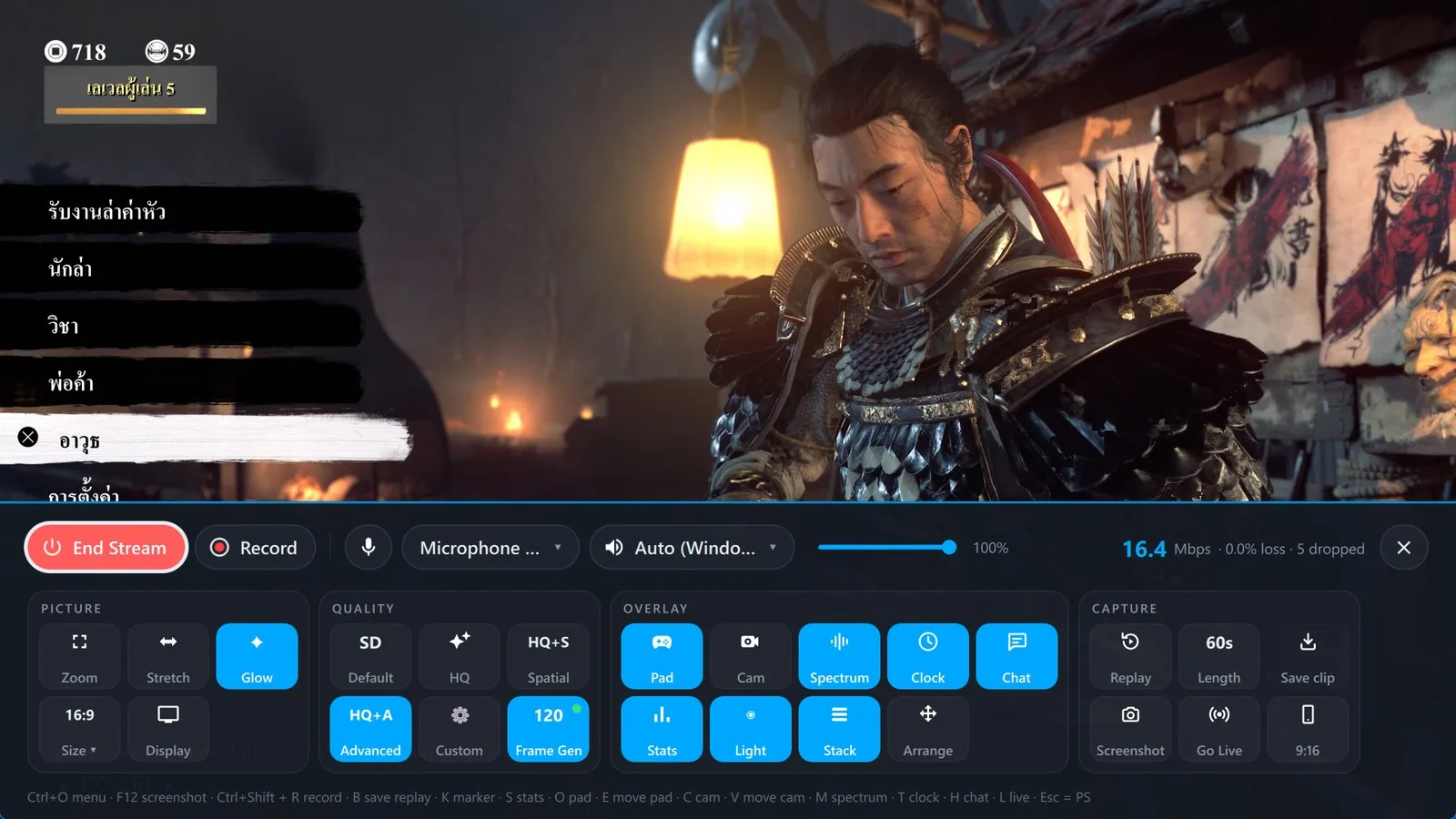Toggle 120 Frame Gen
Image resolution: width=1456 pixels, height=819 pixels.
(x=549, y=729)
